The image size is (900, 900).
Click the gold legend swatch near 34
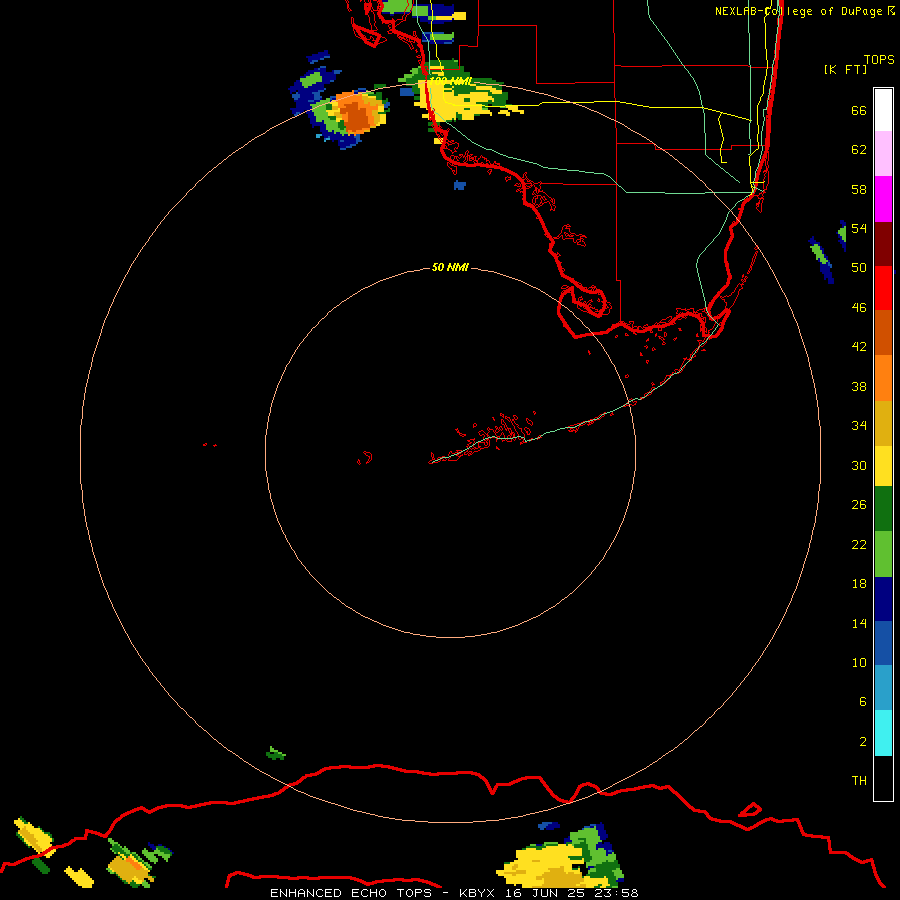(x=883, y=423)
